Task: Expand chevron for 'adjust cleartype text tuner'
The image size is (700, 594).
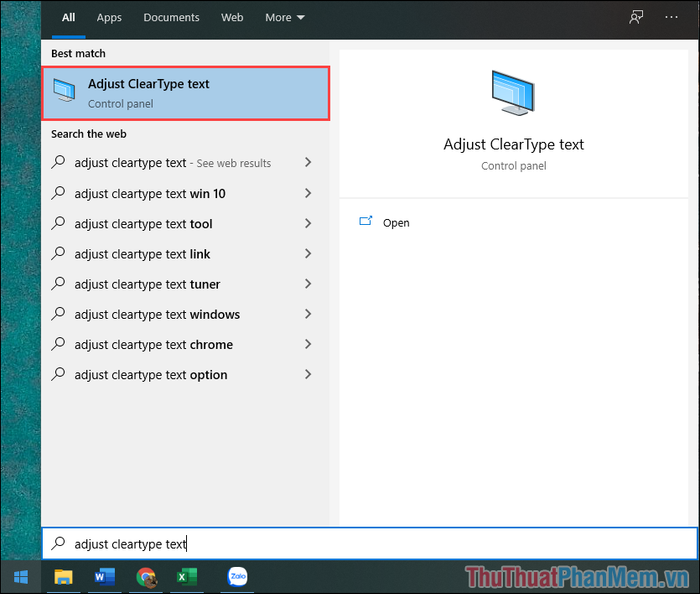Action: click(308, 284)
